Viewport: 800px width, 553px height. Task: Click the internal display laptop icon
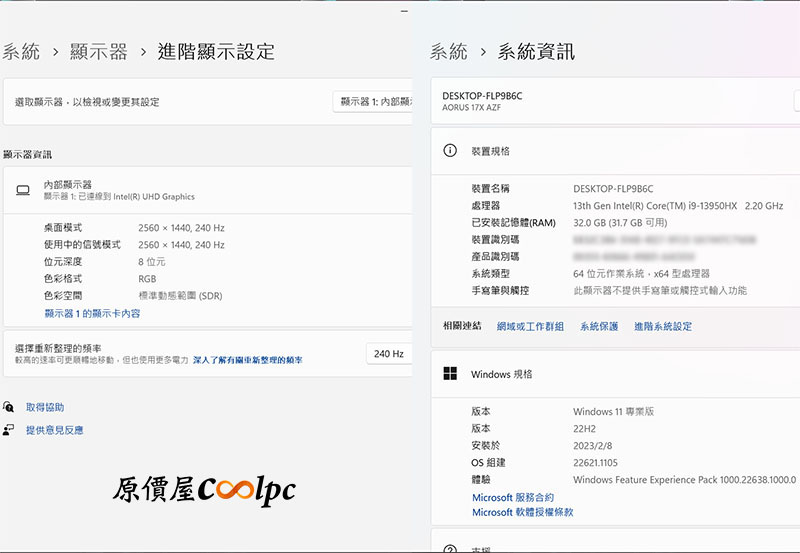(x=23, y=190)
